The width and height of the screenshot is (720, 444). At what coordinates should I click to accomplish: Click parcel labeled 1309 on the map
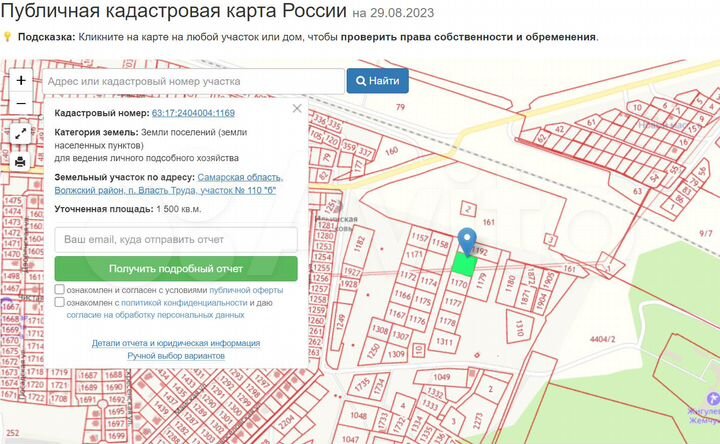396,354
